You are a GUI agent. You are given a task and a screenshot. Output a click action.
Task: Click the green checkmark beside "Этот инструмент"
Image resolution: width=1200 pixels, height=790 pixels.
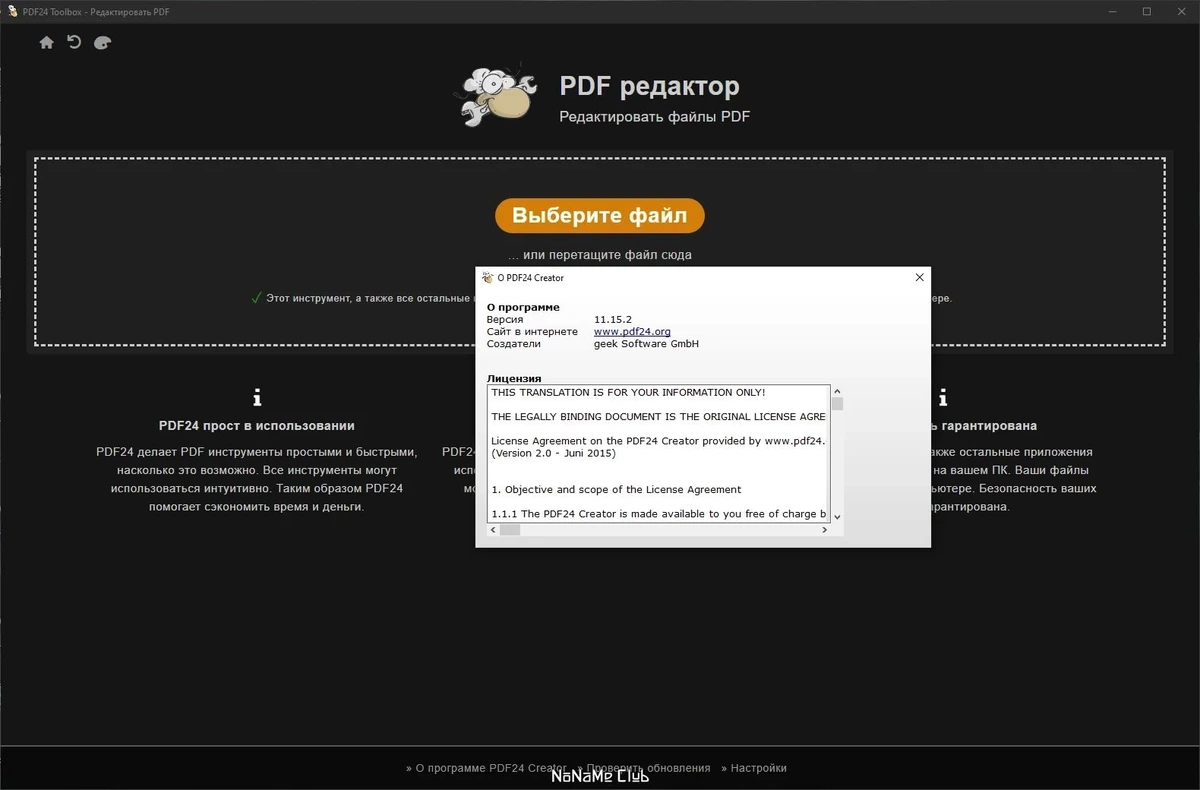pos(257,298)
